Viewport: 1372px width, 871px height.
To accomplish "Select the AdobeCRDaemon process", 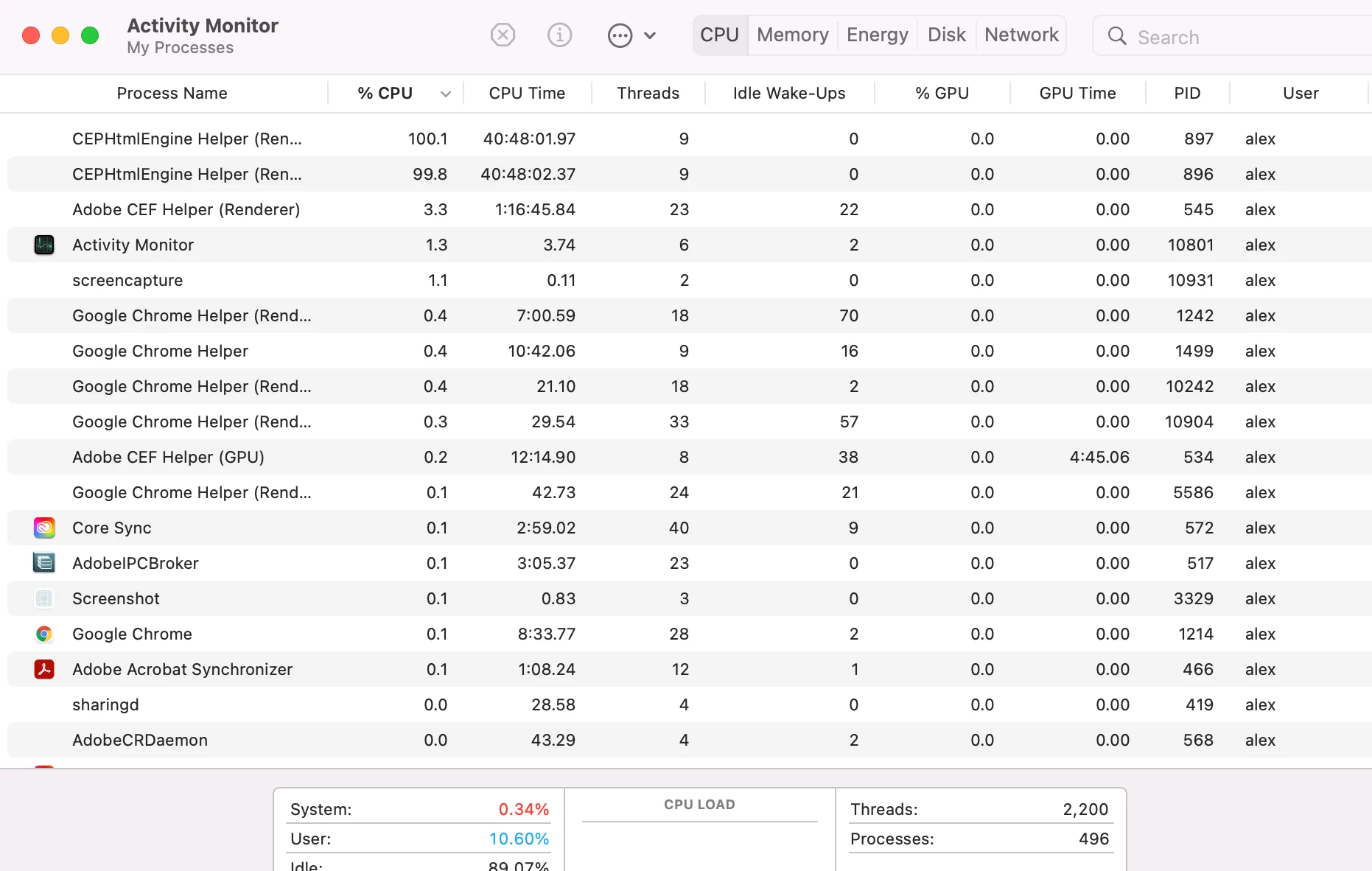I will (690, 740).
